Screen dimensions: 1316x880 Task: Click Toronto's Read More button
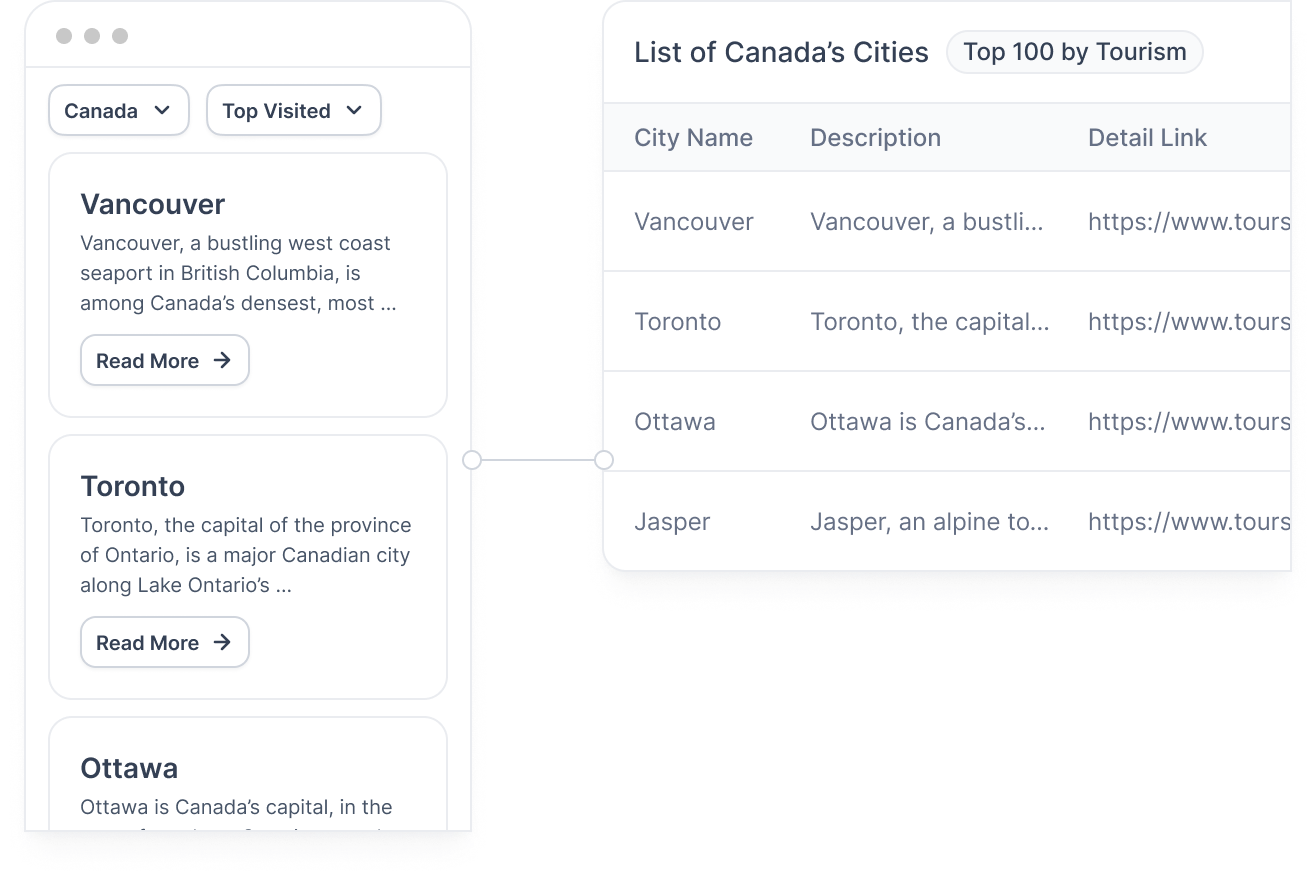[x=164, y=642]
